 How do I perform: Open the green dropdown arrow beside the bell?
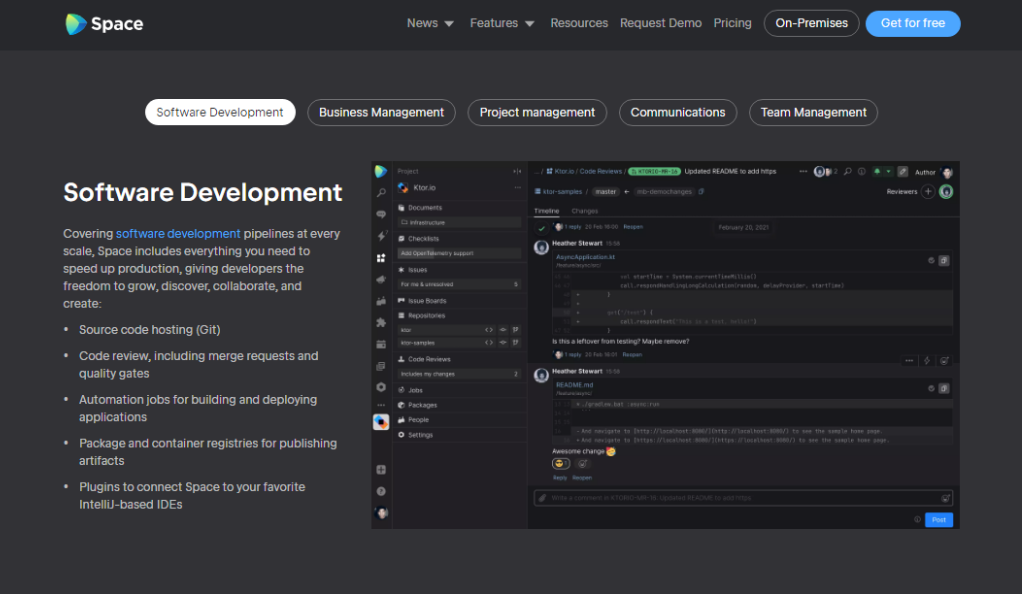[x=888, y=171]
